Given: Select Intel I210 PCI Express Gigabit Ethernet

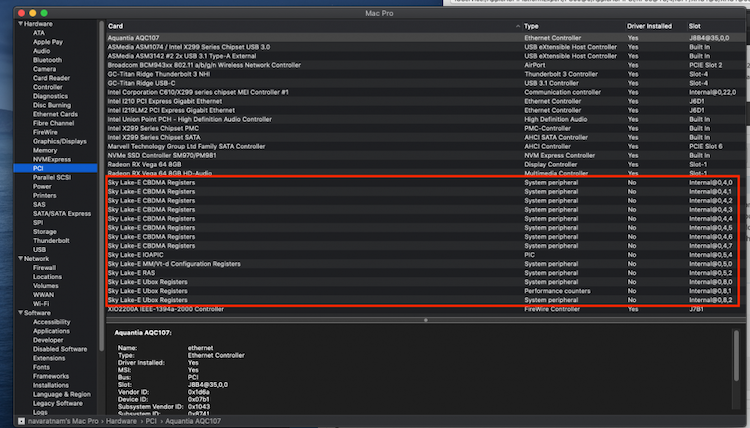Looking at the screenshot, I should (x=425, y=101).
